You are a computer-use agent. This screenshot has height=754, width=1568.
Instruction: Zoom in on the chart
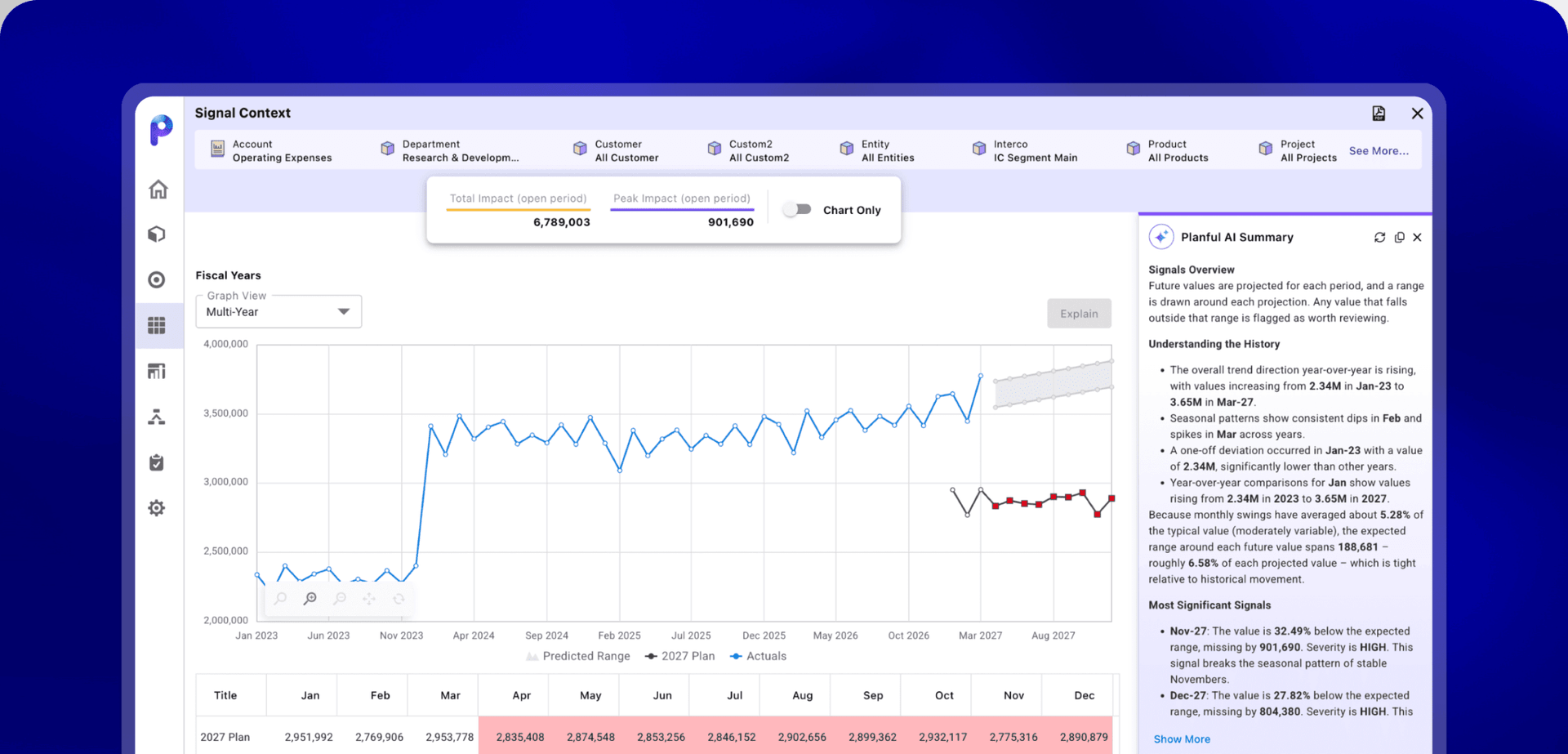pyautogui.click(x=310, y=599)
